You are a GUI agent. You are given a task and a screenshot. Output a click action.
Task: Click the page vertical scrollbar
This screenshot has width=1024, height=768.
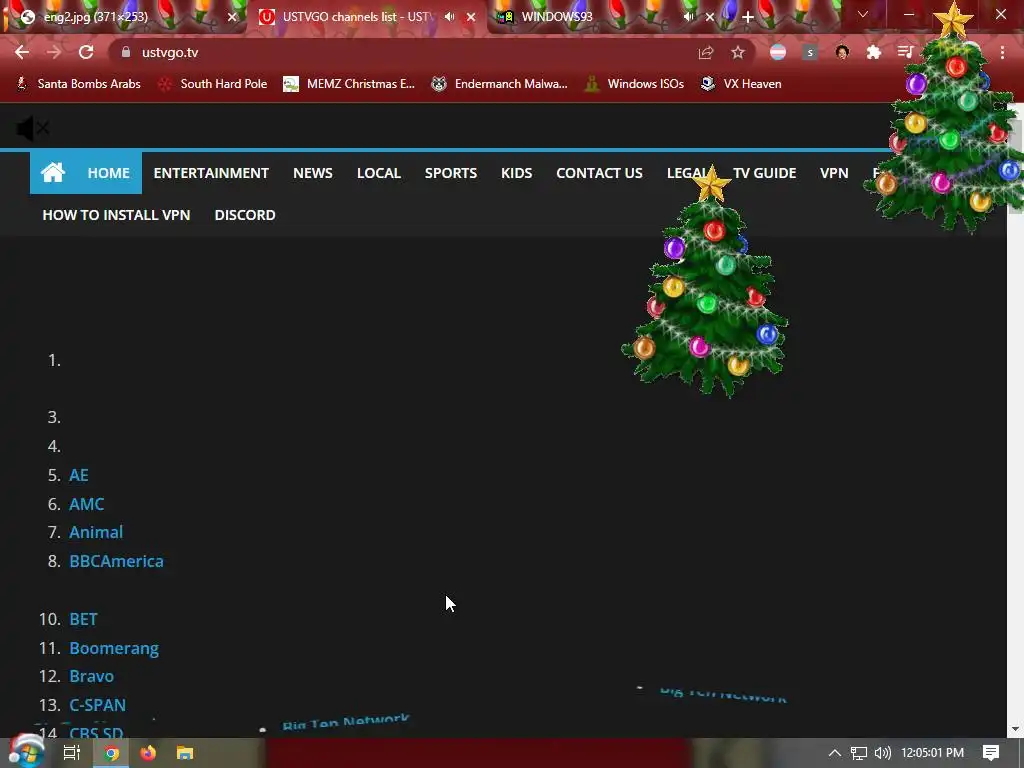click(1016, 418)
